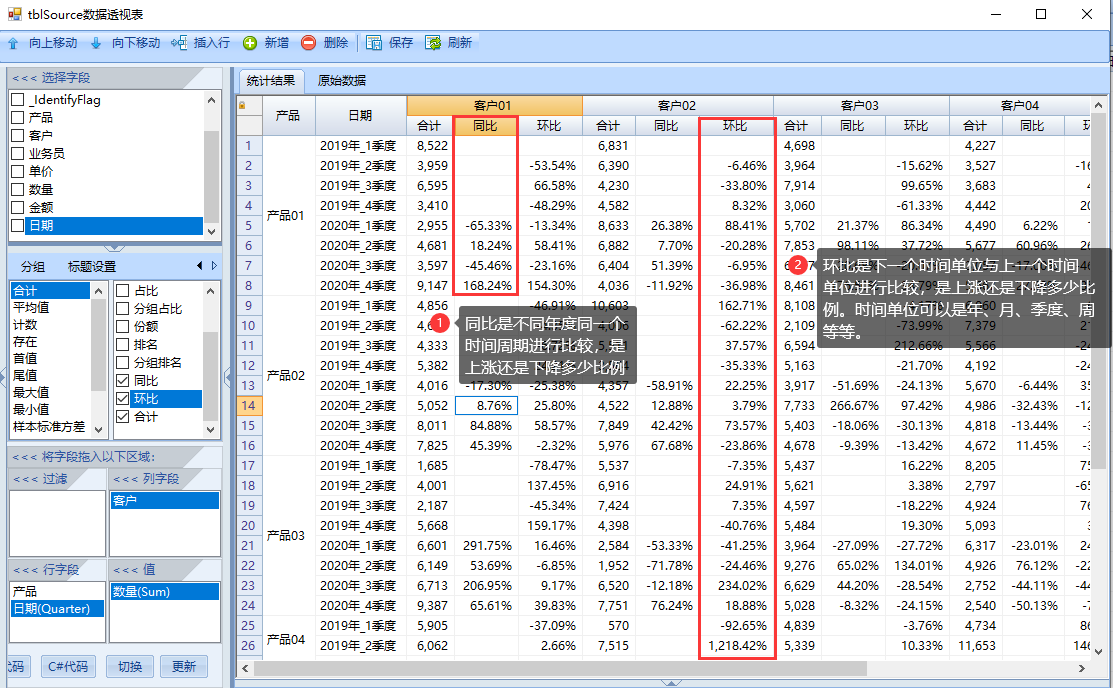Click the splitter arrow left of grid
The width and height of the screenshot is (1113, 688).
228,376
